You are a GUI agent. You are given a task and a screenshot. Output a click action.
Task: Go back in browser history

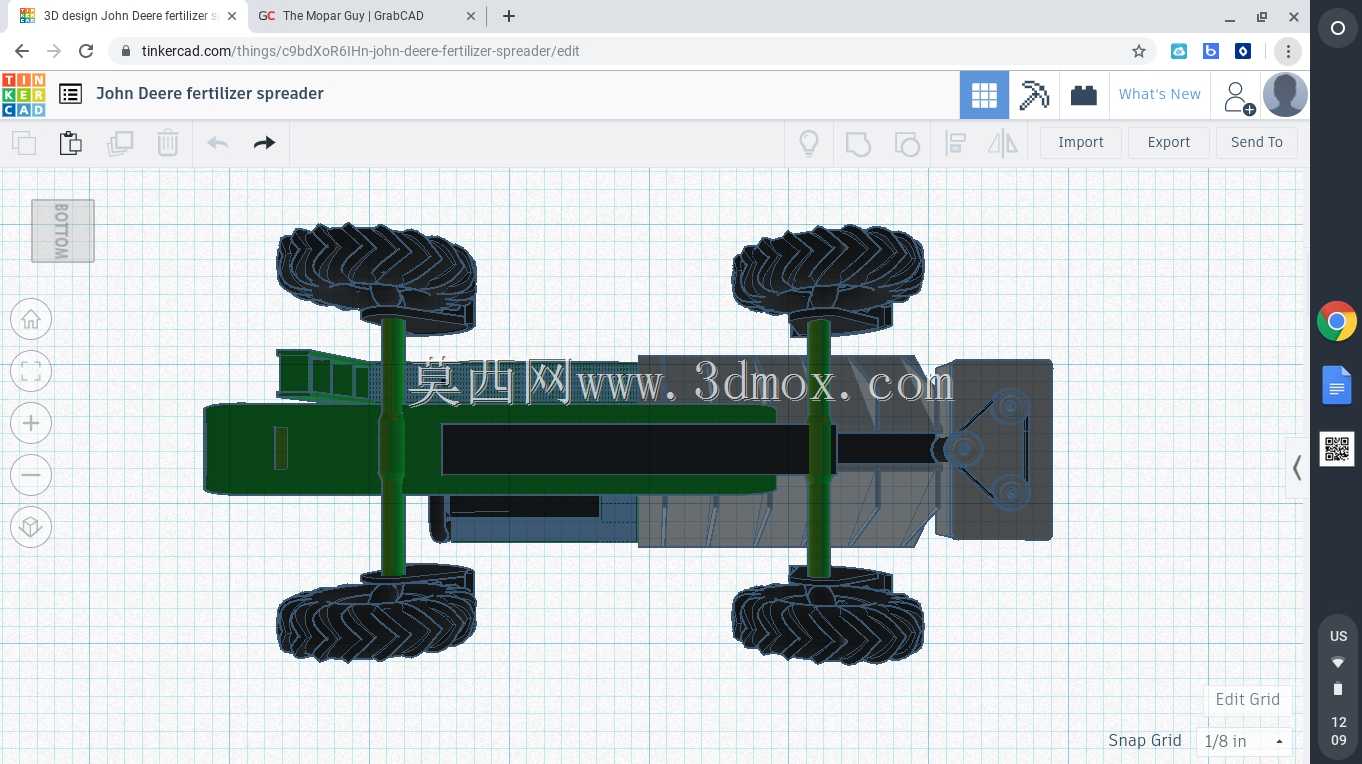pos(22,51)
